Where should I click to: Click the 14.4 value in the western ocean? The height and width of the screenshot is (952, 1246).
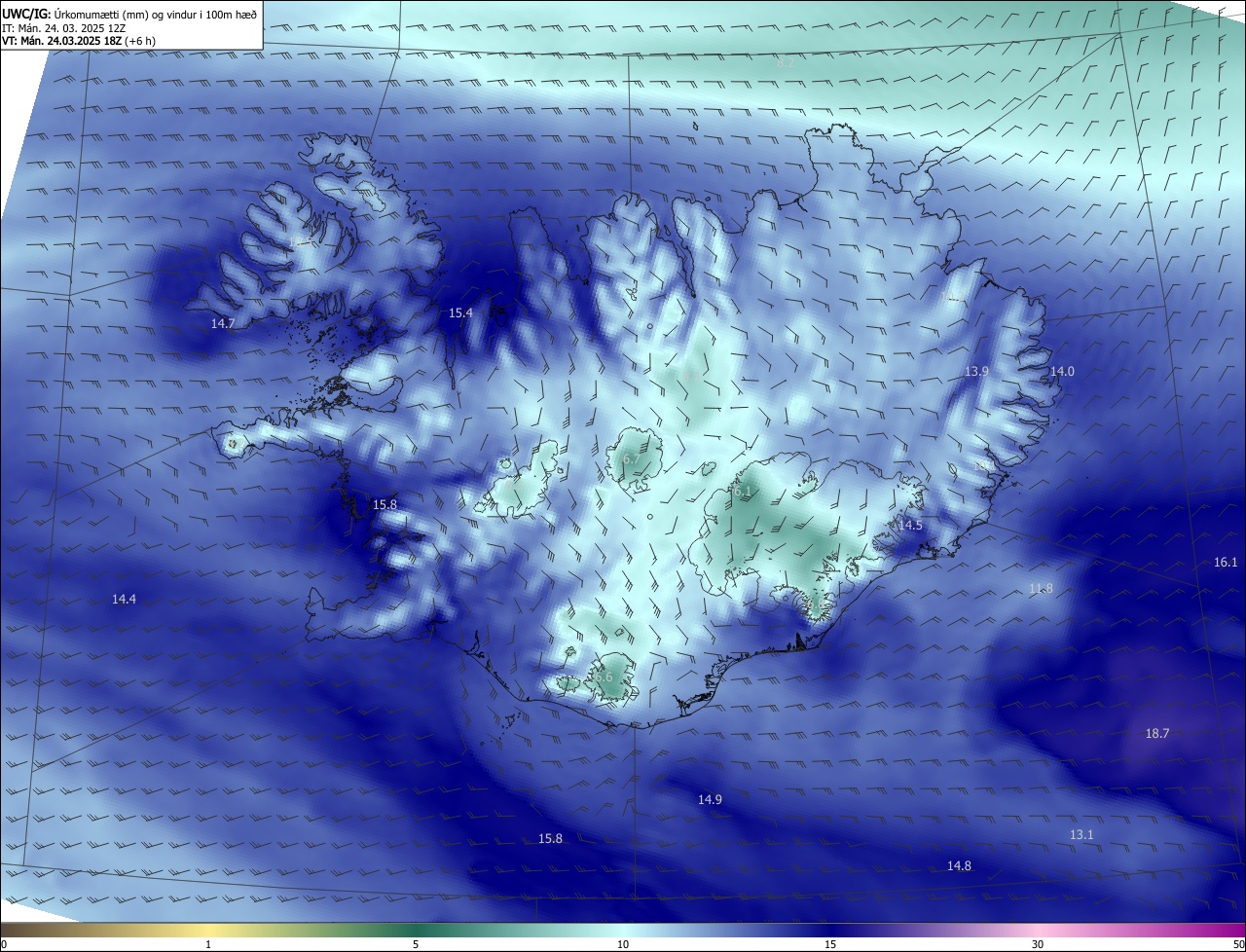tap(124, 600)
